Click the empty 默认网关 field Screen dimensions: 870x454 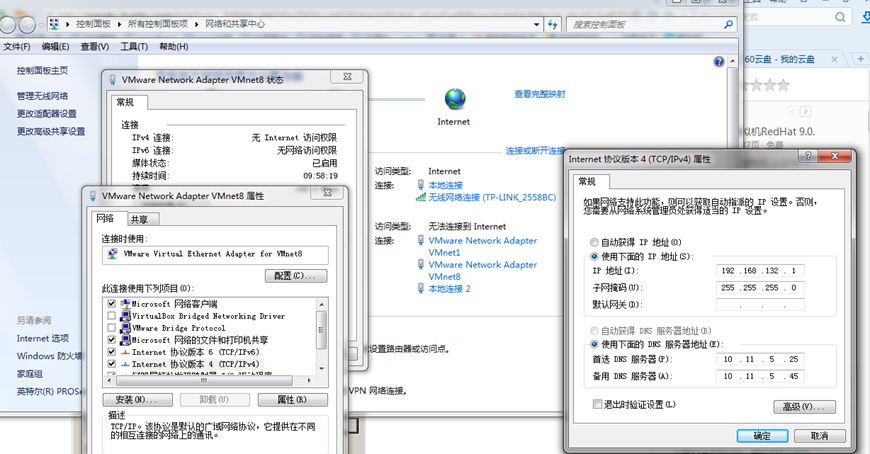[760, 305]
